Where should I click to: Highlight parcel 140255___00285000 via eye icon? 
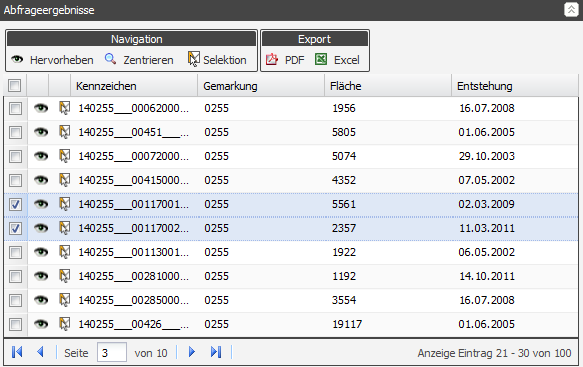(x=41, y=300)
